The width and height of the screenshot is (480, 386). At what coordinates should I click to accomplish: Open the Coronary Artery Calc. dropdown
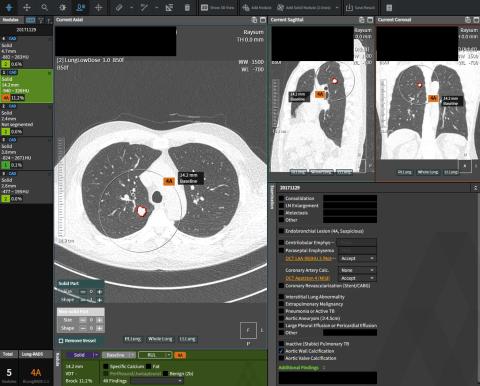357,270
